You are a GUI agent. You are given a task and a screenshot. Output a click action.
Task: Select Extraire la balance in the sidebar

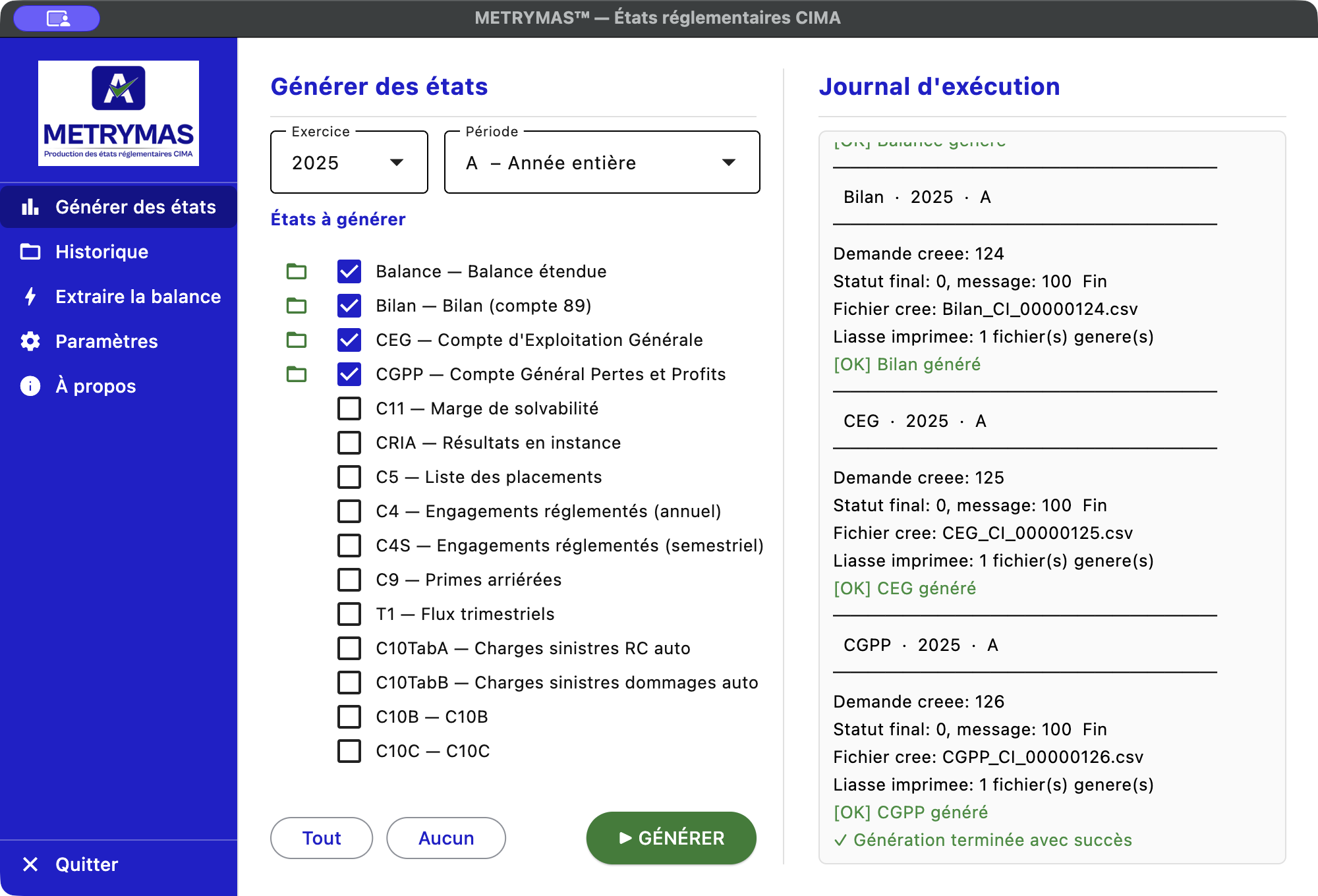pyautogui.click(x=119, y=296)
